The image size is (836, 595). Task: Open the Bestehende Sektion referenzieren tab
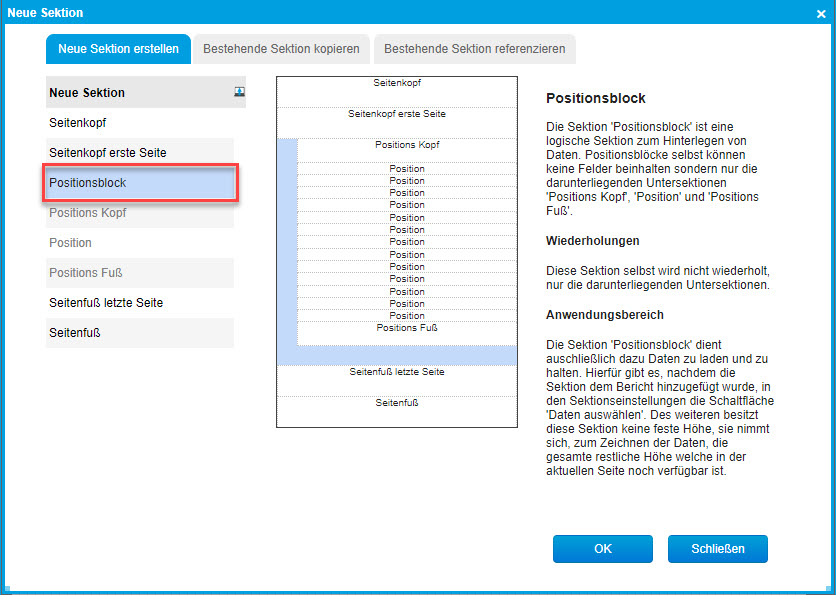pyautogui.click(x=474, y=48)
